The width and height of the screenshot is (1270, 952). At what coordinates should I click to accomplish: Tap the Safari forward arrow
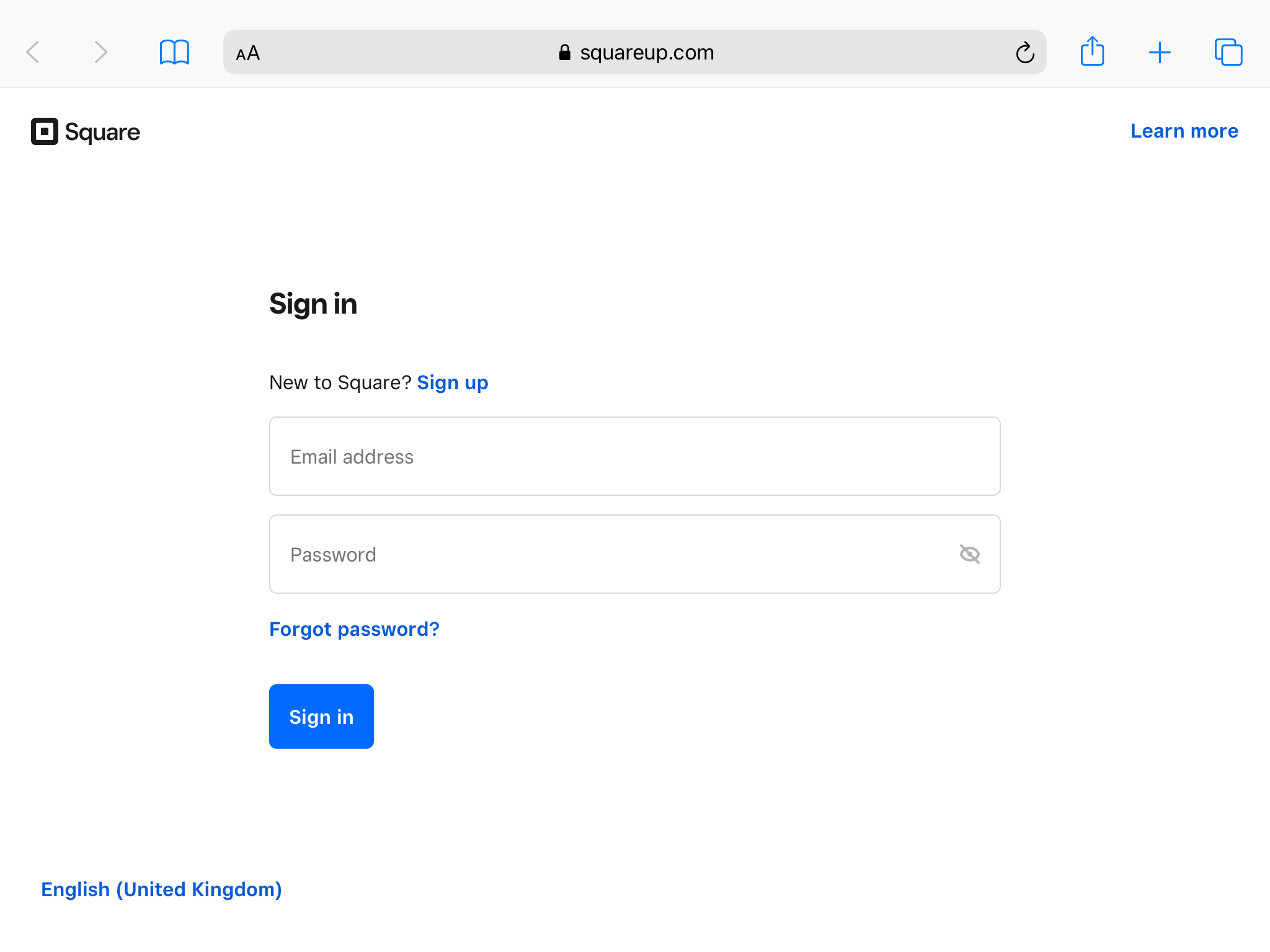coord(100,52)
